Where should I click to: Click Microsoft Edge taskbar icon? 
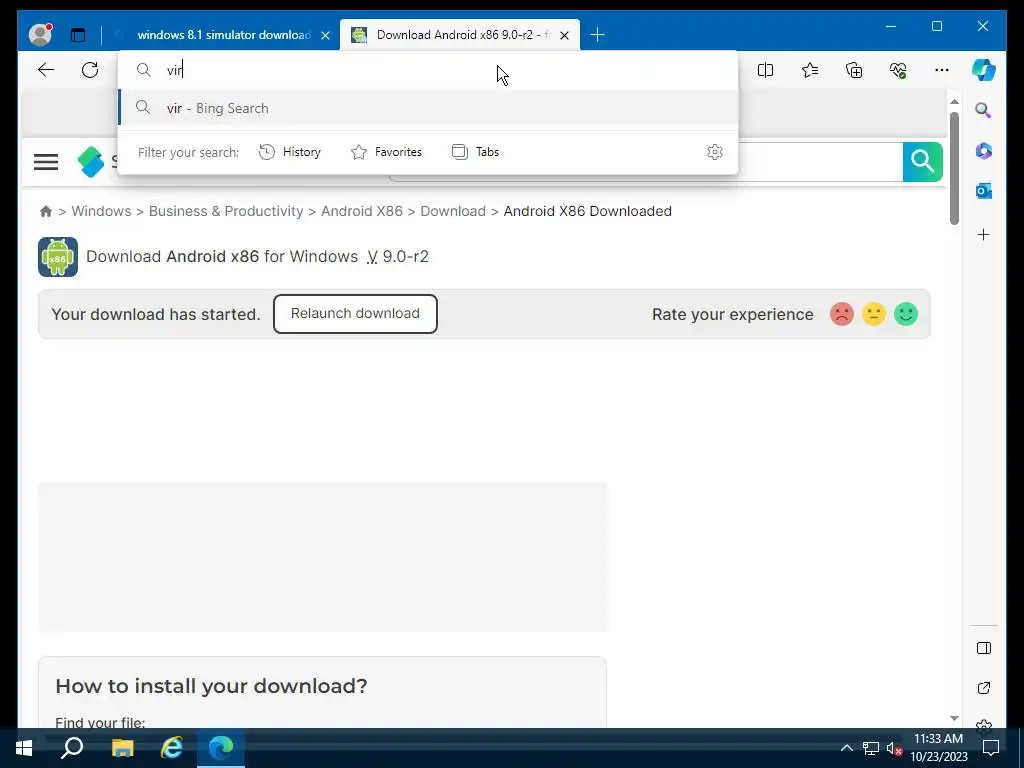221,748
